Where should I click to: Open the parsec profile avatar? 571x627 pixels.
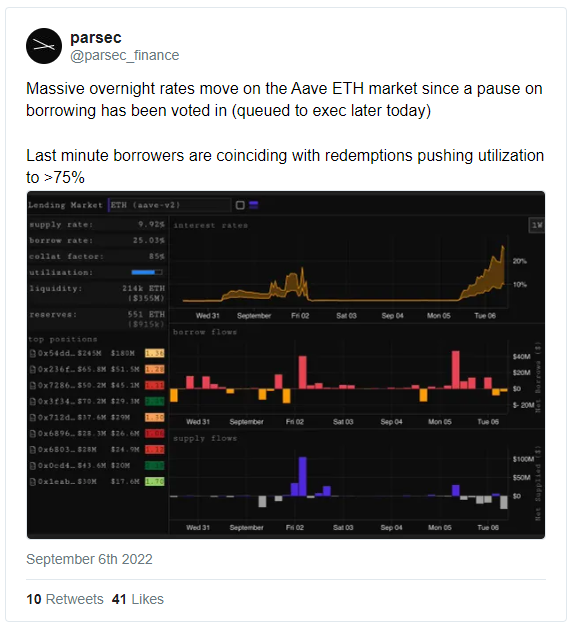(44, 46)
